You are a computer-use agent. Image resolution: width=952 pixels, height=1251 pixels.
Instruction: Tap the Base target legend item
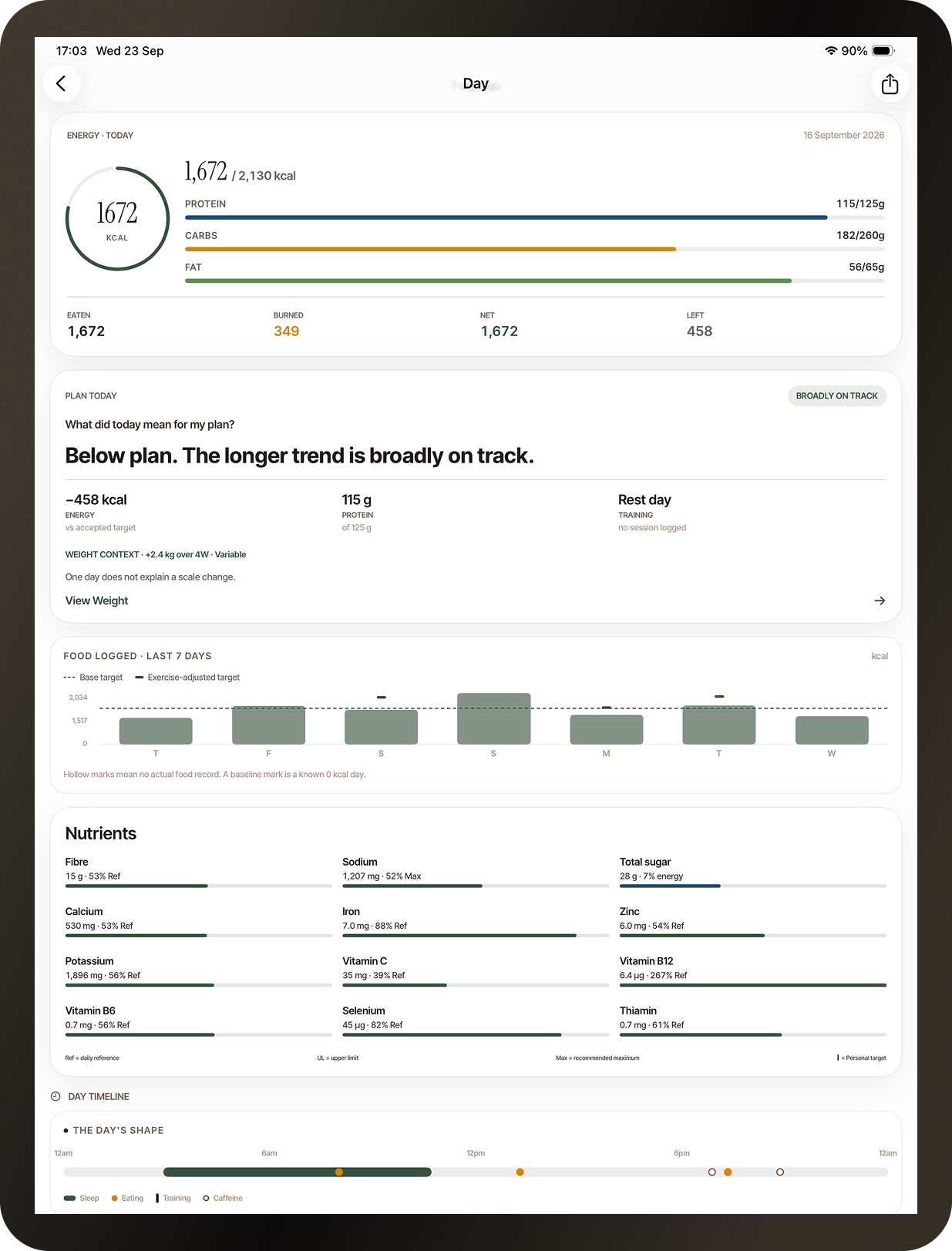[93, 678]
